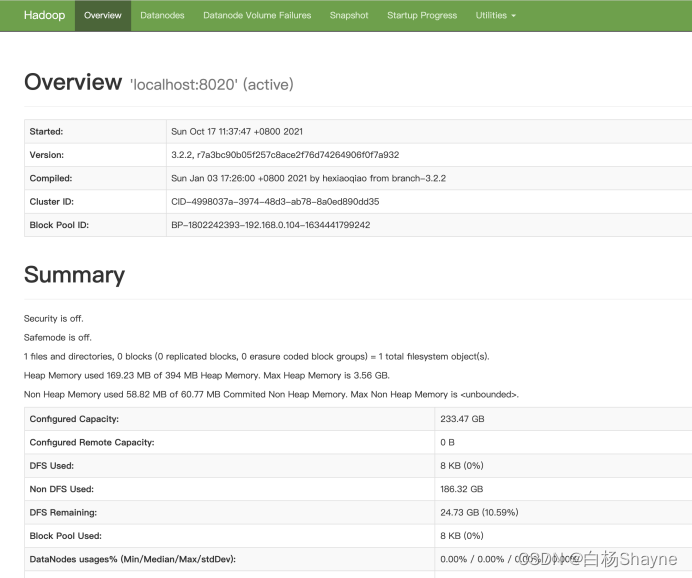Click the Non Heap Memory used line
This screenshot has height=578, width=692.
click(x=271, y=394)
